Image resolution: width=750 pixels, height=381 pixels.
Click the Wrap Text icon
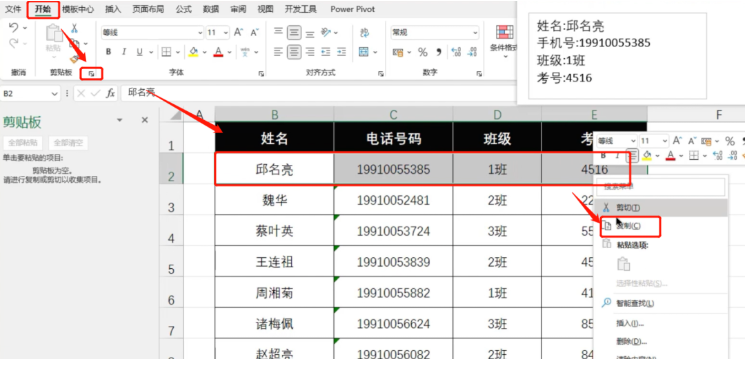[x=364, y=32]
